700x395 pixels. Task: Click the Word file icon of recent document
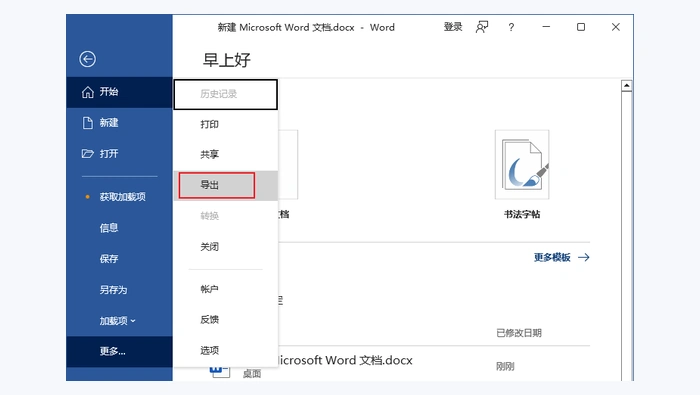[x=220, y=372]
